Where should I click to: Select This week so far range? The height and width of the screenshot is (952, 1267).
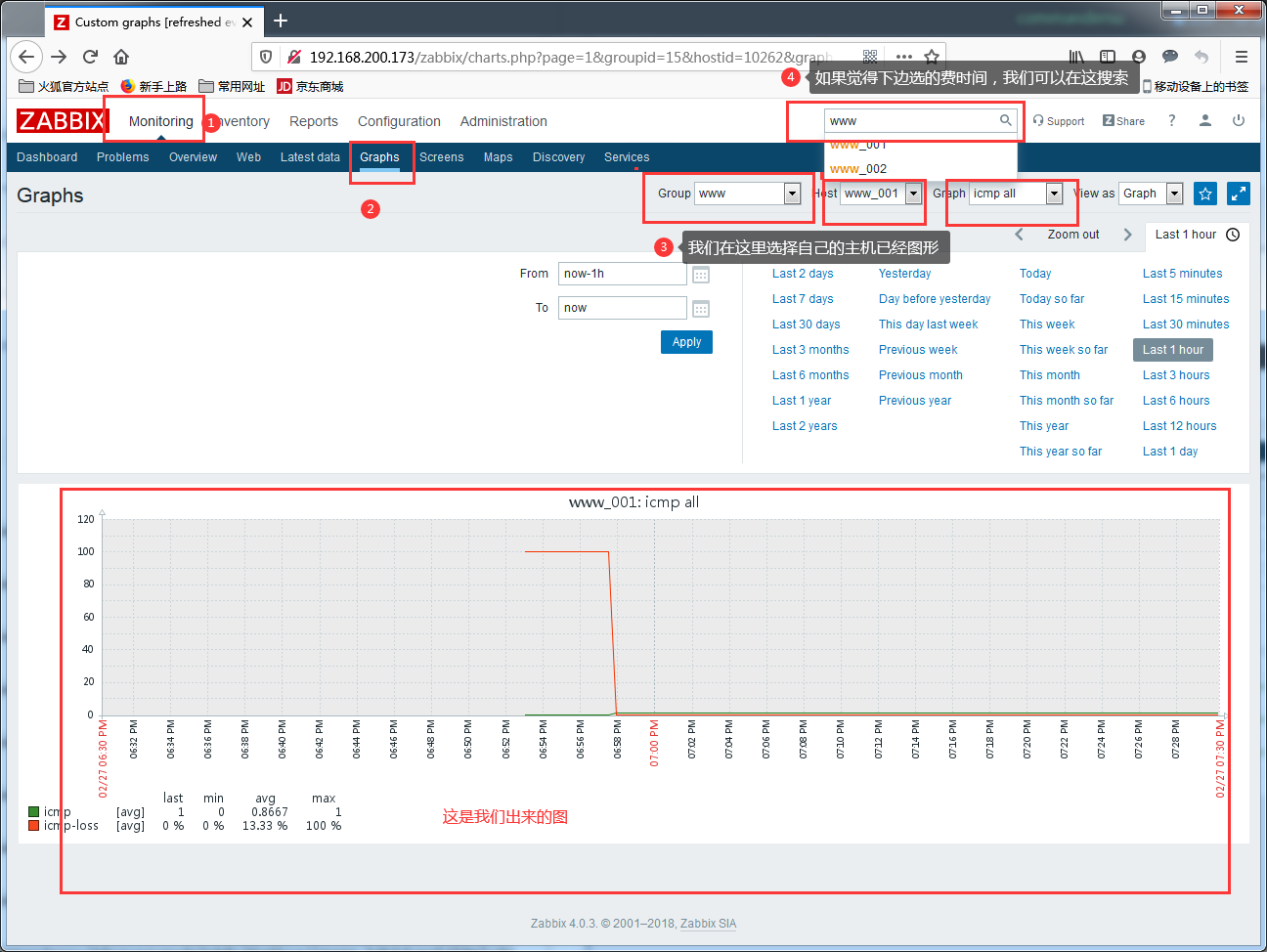click(1064, 350)
